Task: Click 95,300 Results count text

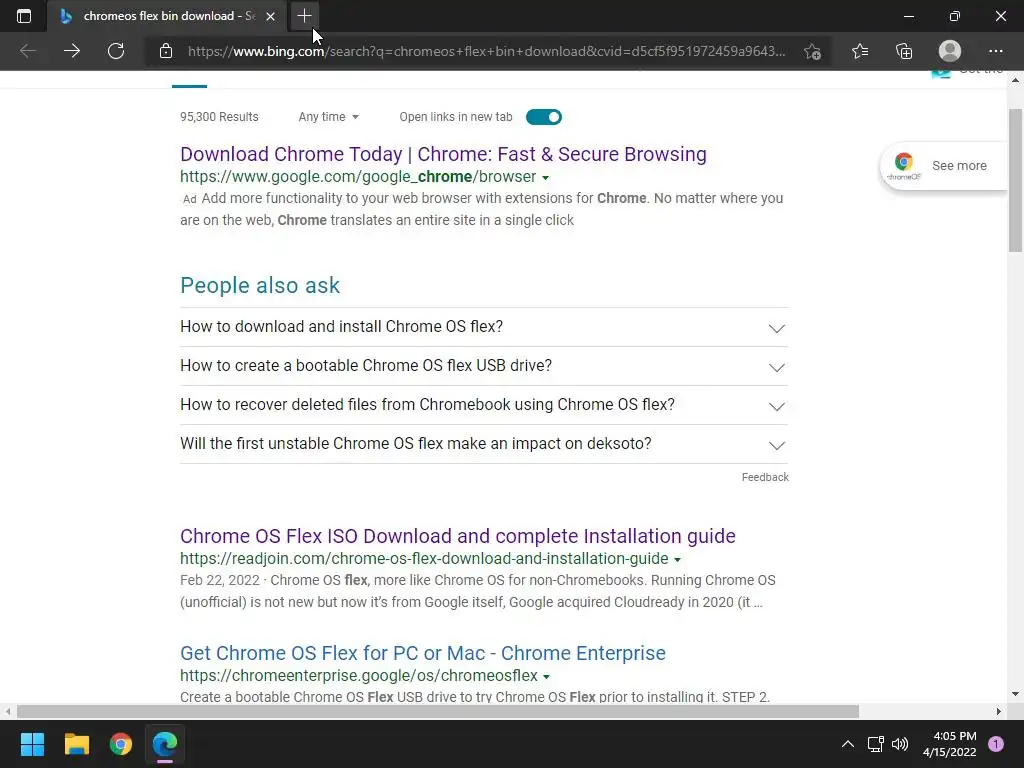Action: [x=219, y=117]
